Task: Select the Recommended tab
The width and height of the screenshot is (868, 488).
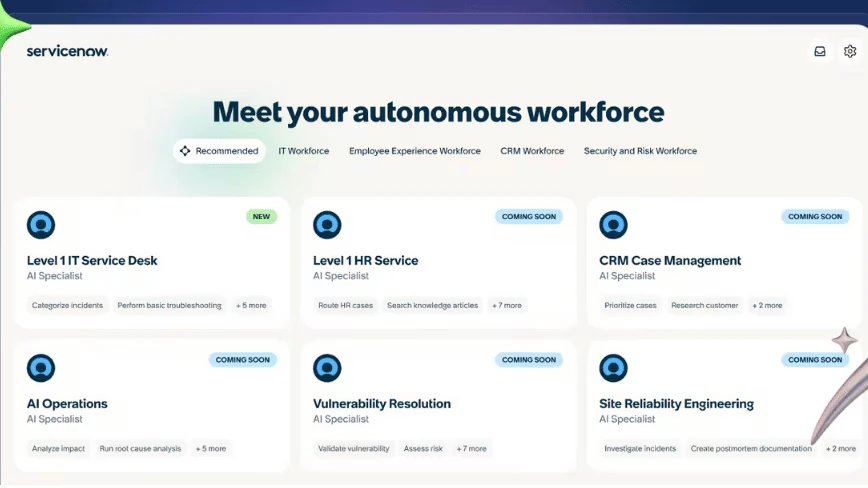Action: click(219, 151)
